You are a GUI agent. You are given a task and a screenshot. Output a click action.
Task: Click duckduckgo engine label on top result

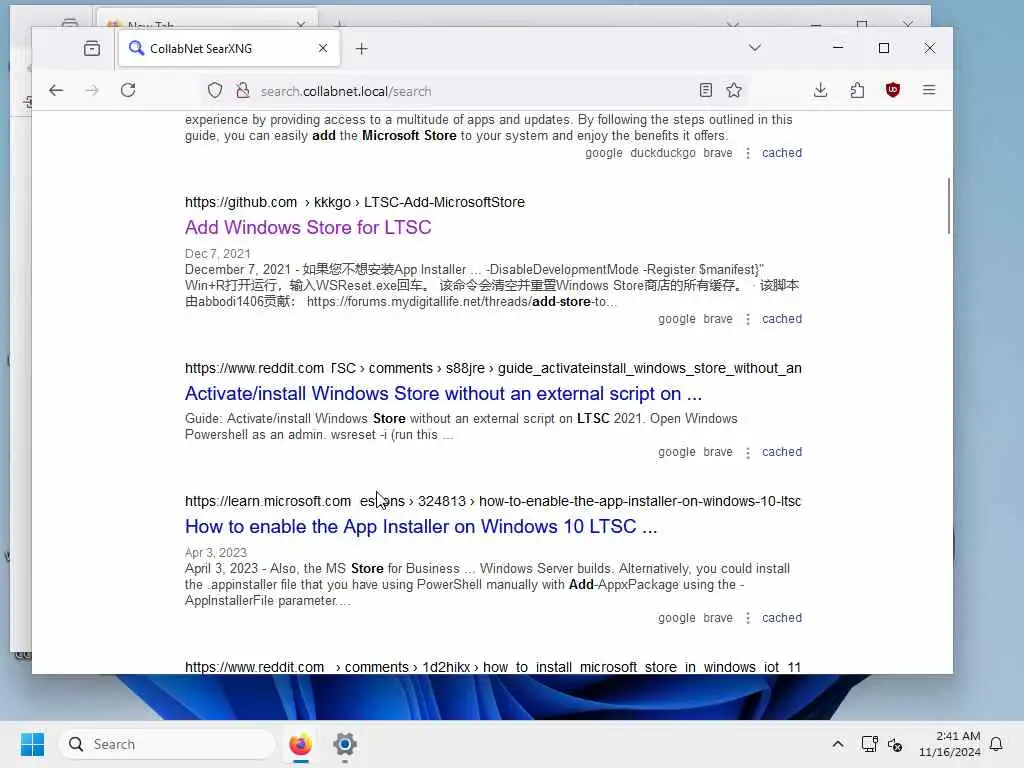pyautogui.click(x=663, y=153)
